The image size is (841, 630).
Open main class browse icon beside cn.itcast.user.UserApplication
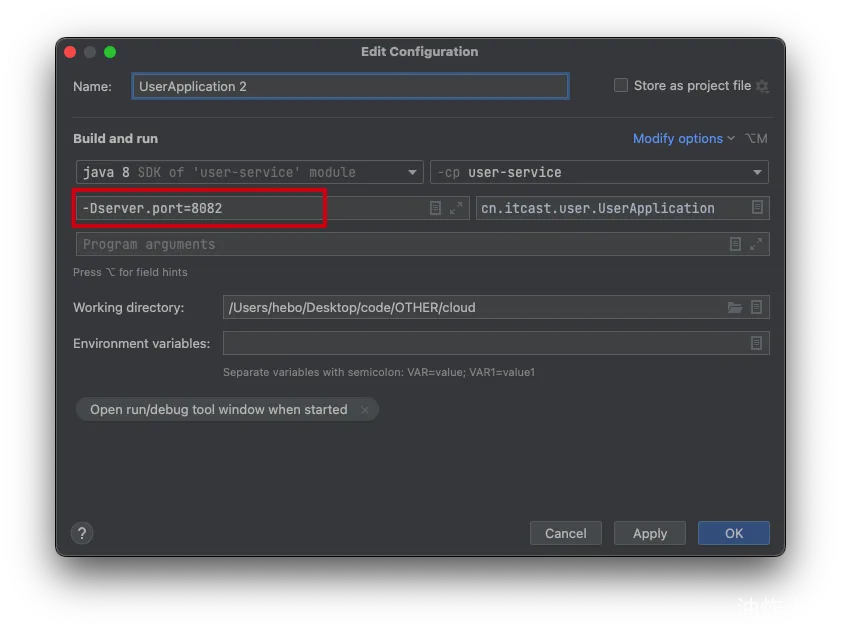(757, 207)
